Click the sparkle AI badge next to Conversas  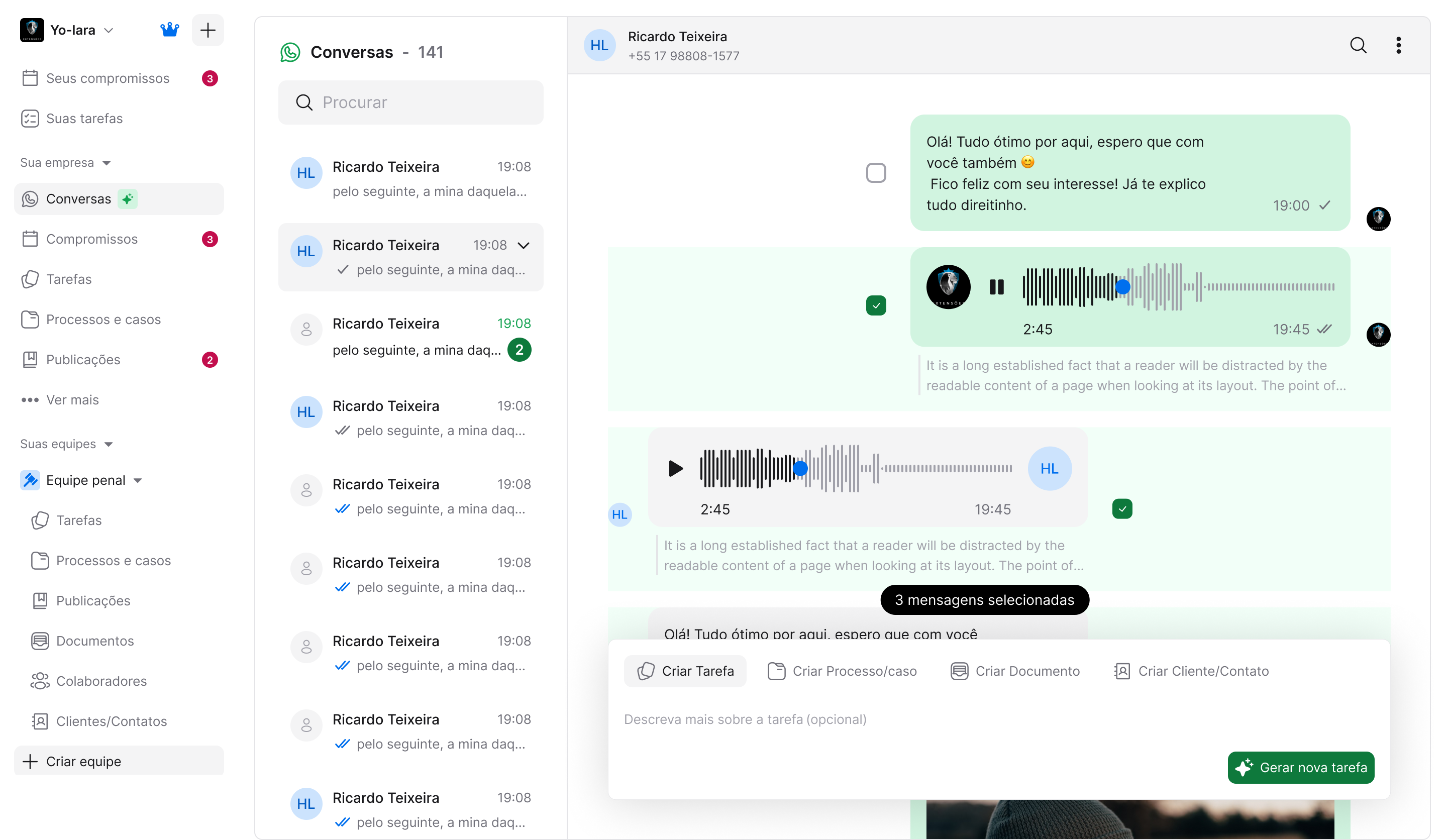[128, 198]
